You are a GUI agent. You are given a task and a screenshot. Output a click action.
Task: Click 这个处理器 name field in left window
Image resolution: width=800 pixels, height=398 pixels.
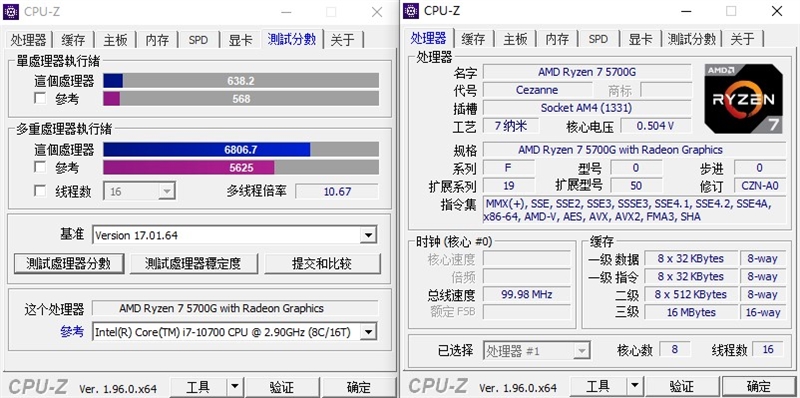pos(235,308)
